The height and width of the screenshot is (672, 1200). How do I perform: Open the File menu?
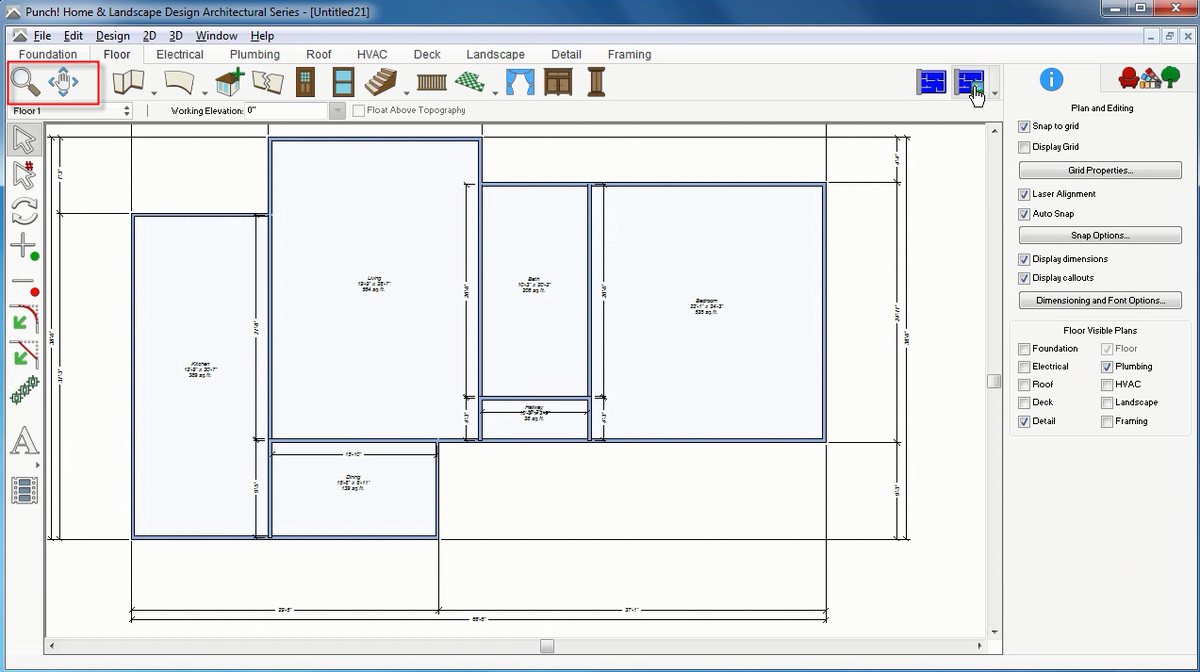click(42, 36)
